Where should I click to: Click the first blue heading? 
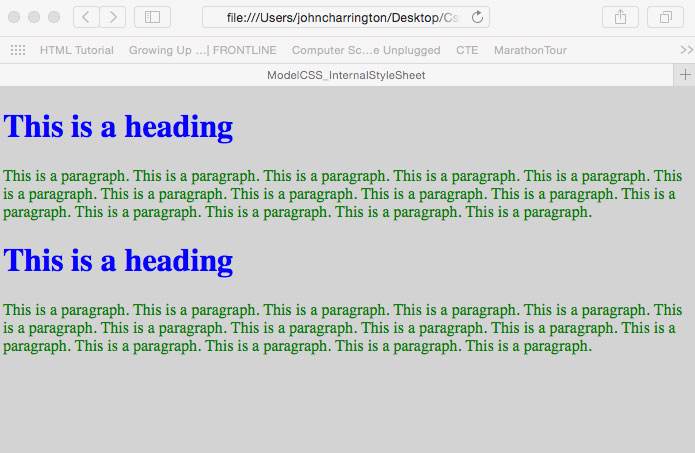tap(119, 127)
